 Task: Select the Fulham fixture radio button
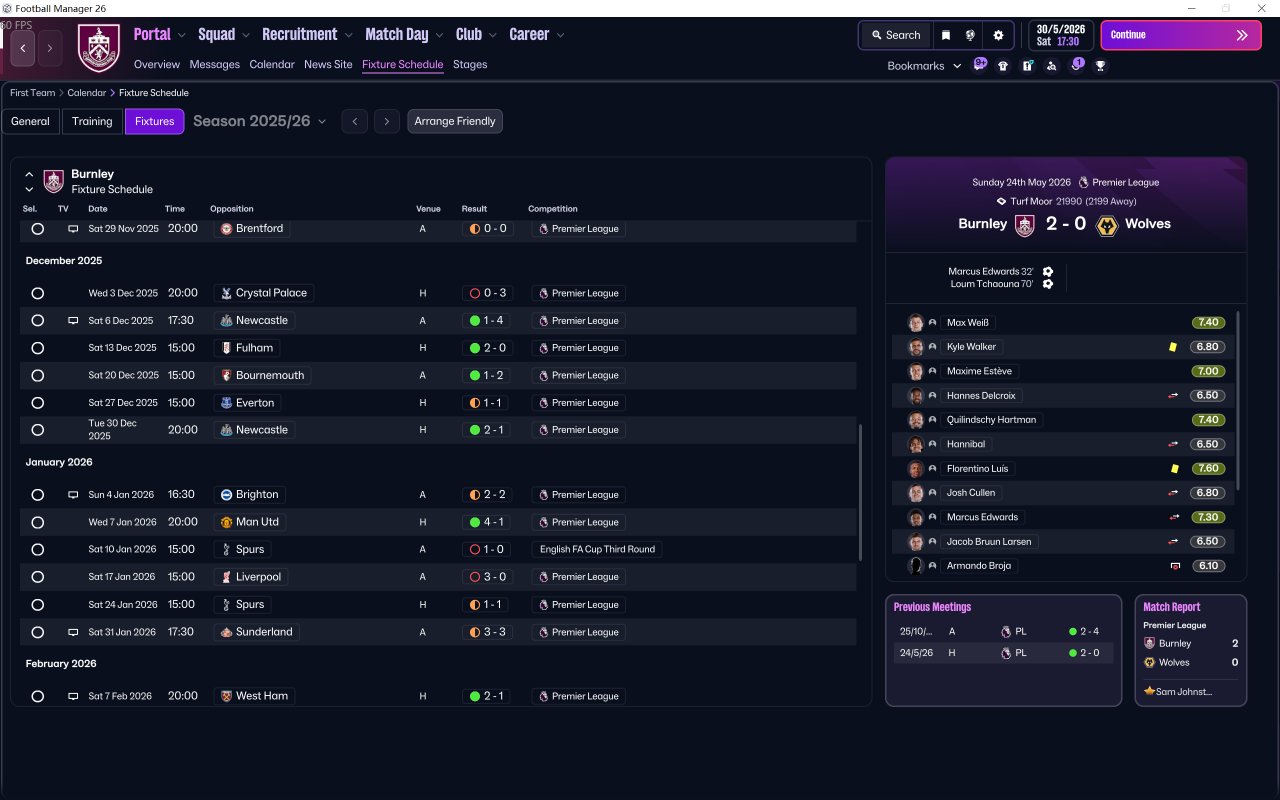(x=37, y=348)
